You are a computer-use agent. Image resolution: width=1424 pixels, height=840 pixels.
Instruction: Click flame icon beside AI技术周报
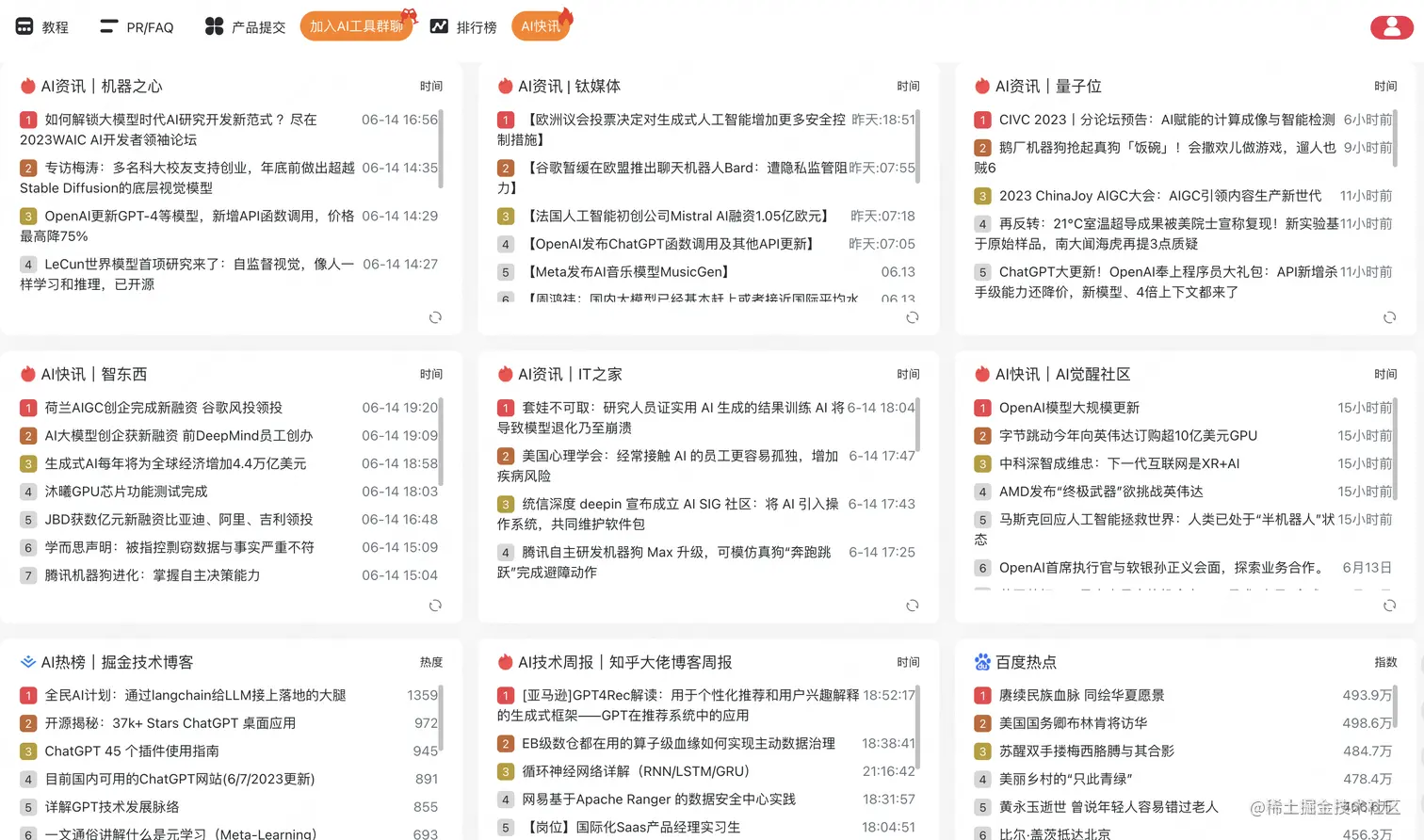(506, 662)
